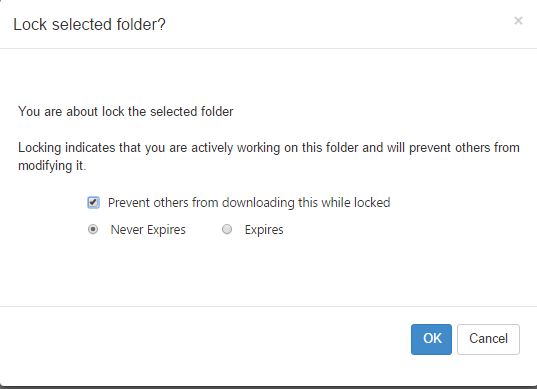
Task: Cancel the folder lock dialog
Action: point(488,339)
